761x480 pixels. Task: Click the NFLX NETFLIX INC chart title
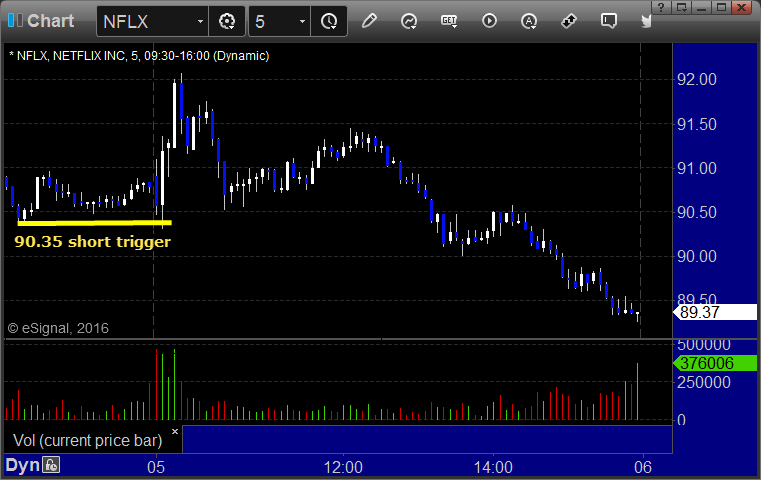coord(139,56)
